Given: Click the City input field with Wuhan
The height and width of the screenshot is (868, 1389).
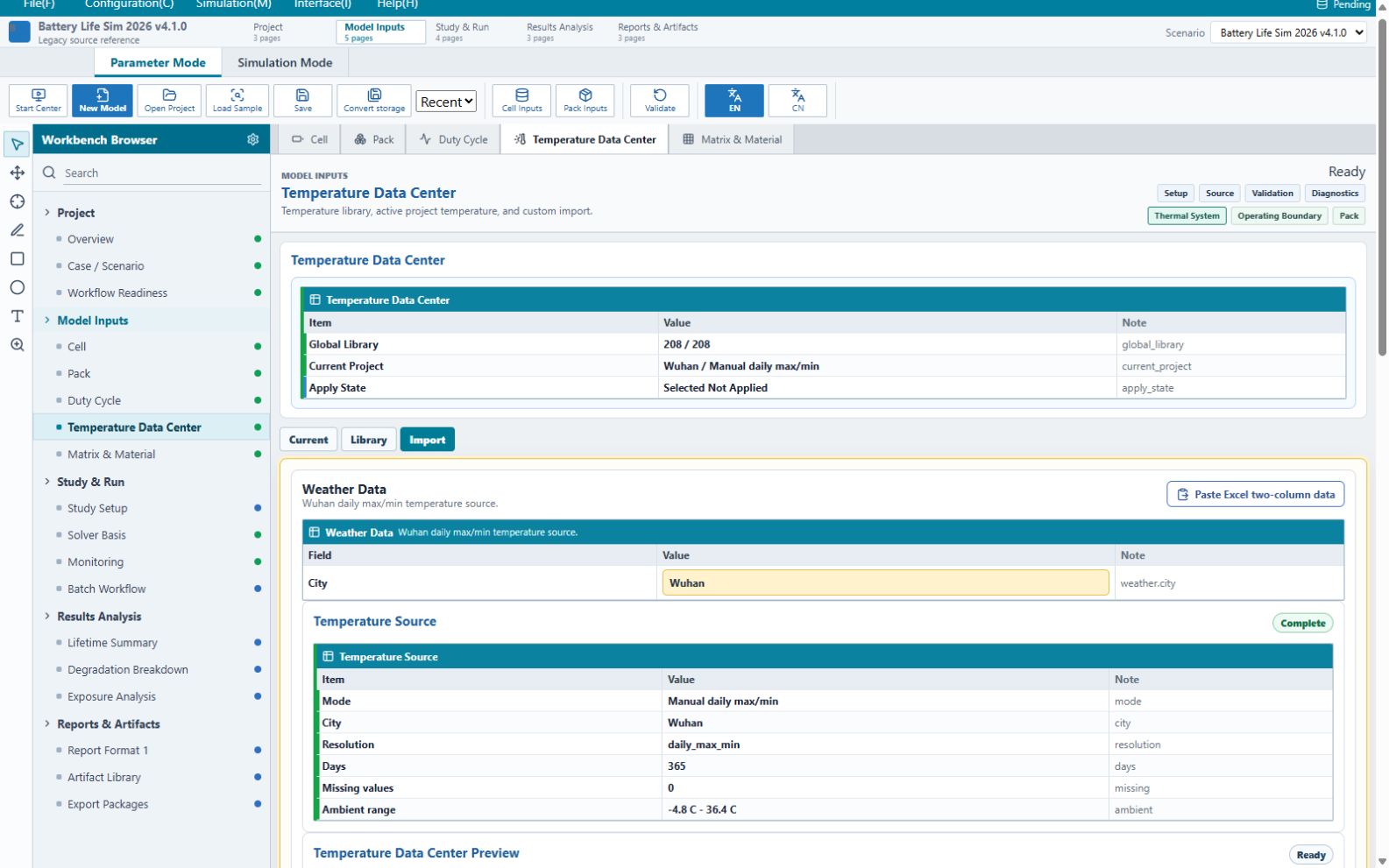Looking at the screenshot, I should pyautogui.click(x=885, y=582).
